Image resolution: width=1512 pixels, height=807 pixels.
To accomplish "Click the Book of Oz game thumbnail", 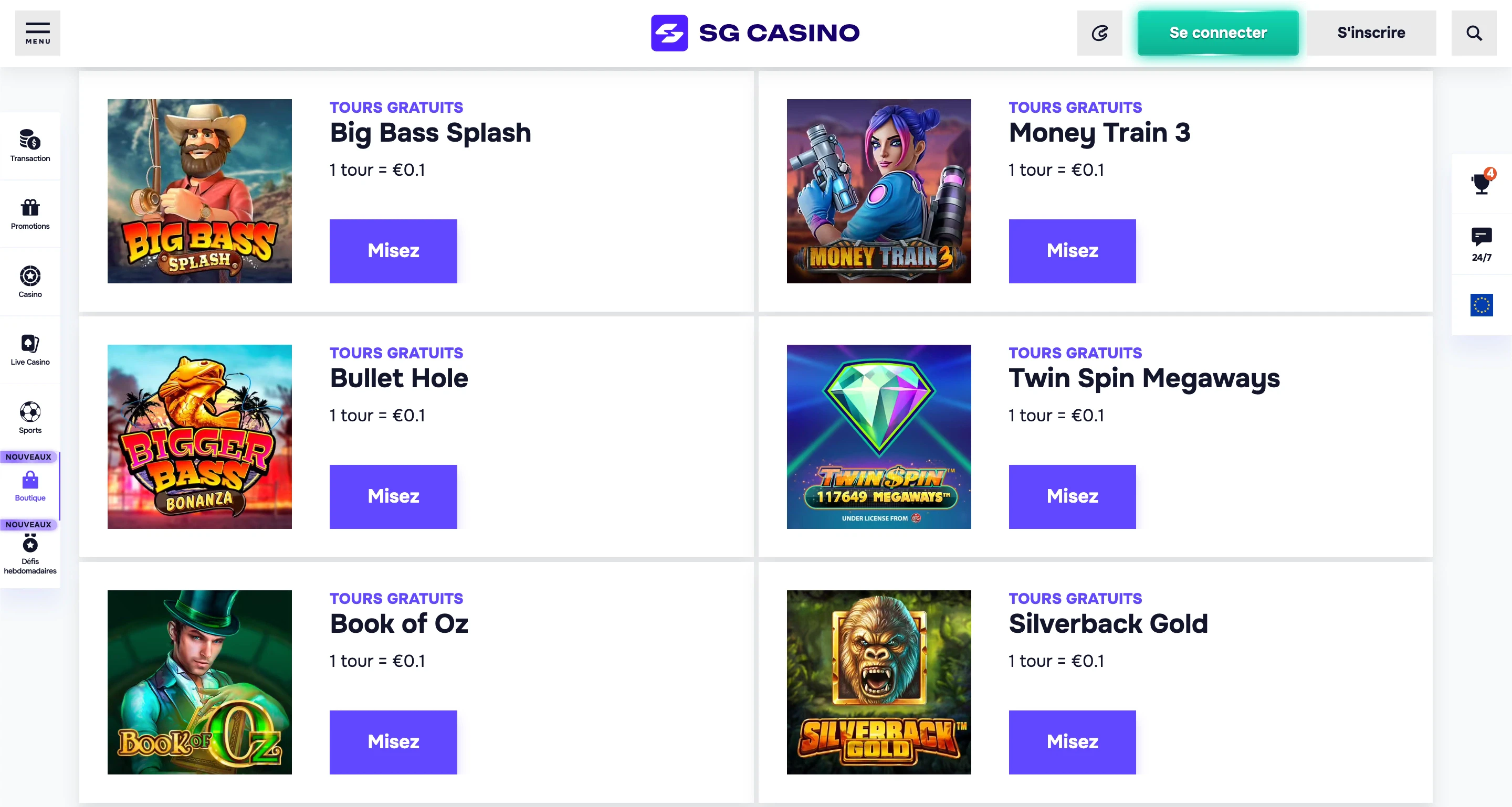I will coord(199,682).
